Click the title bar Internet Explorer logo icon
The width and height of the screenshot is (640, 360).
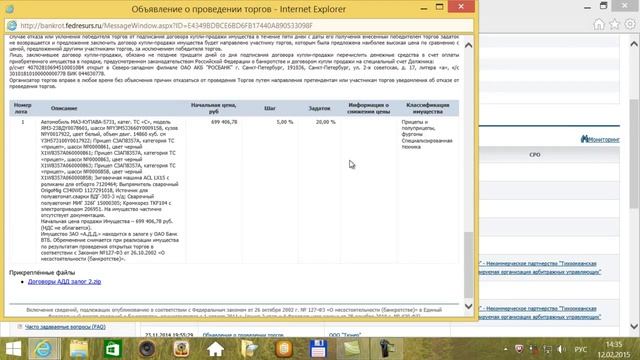pos(9,9)
